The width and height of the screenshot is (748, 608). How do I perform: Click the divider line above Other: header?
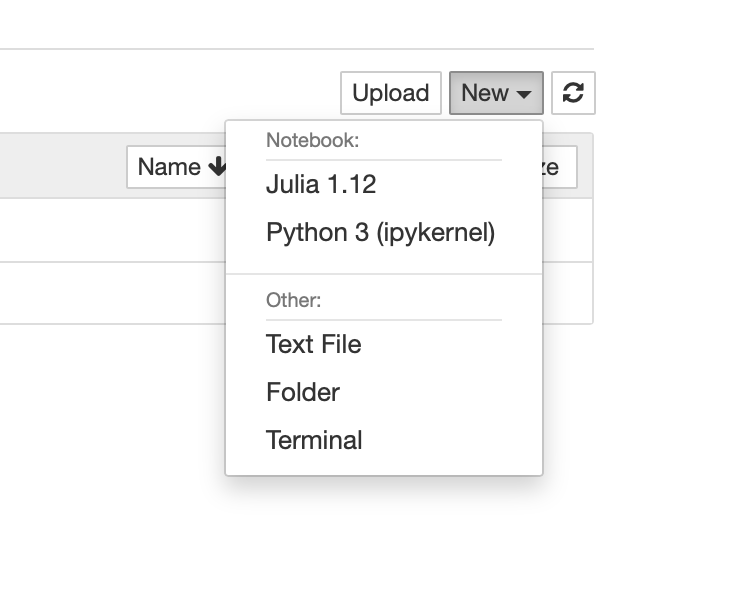(384, 274)
